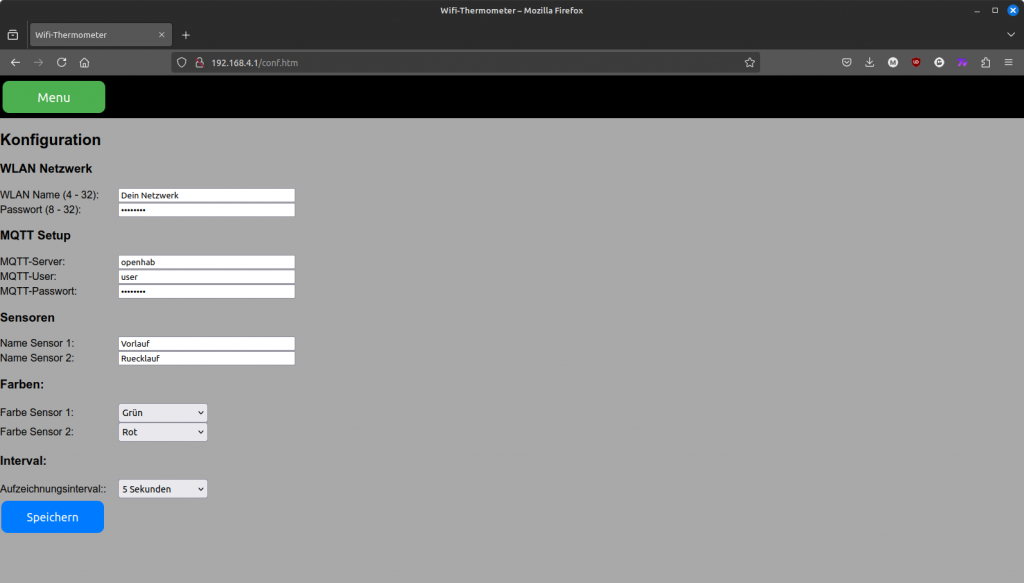
Task: Go to the browser home page icon
Action: point(85,62)
